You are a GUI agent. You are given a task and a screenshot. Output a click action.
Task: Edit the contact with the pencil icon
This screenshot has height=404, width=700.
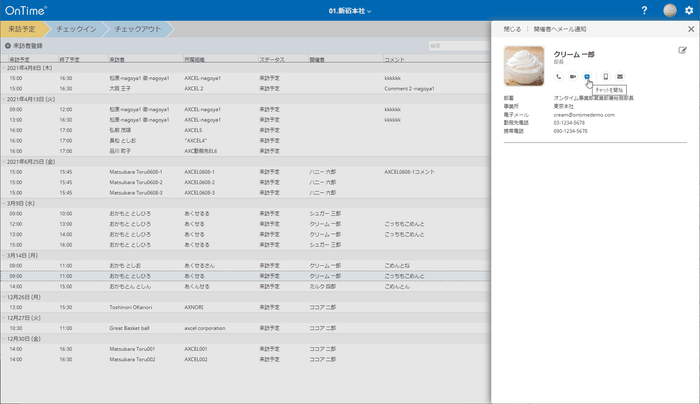pyautogui.click(x=682, y=50)
